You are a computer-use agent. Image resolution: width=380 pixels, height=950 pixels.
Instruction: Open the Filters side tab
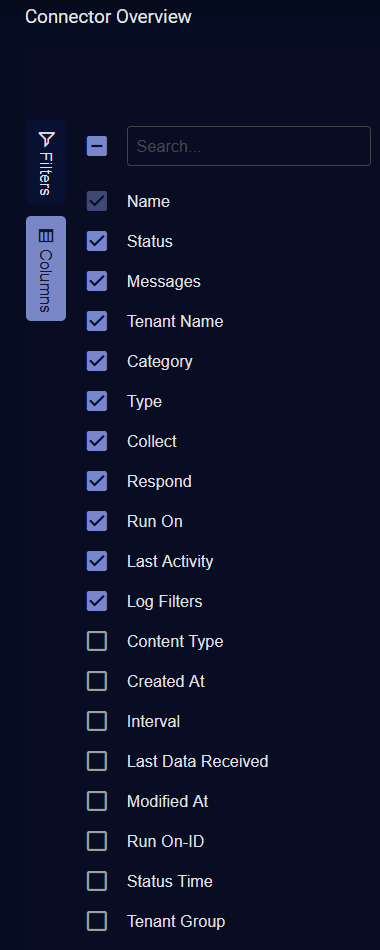coord(46,162)
